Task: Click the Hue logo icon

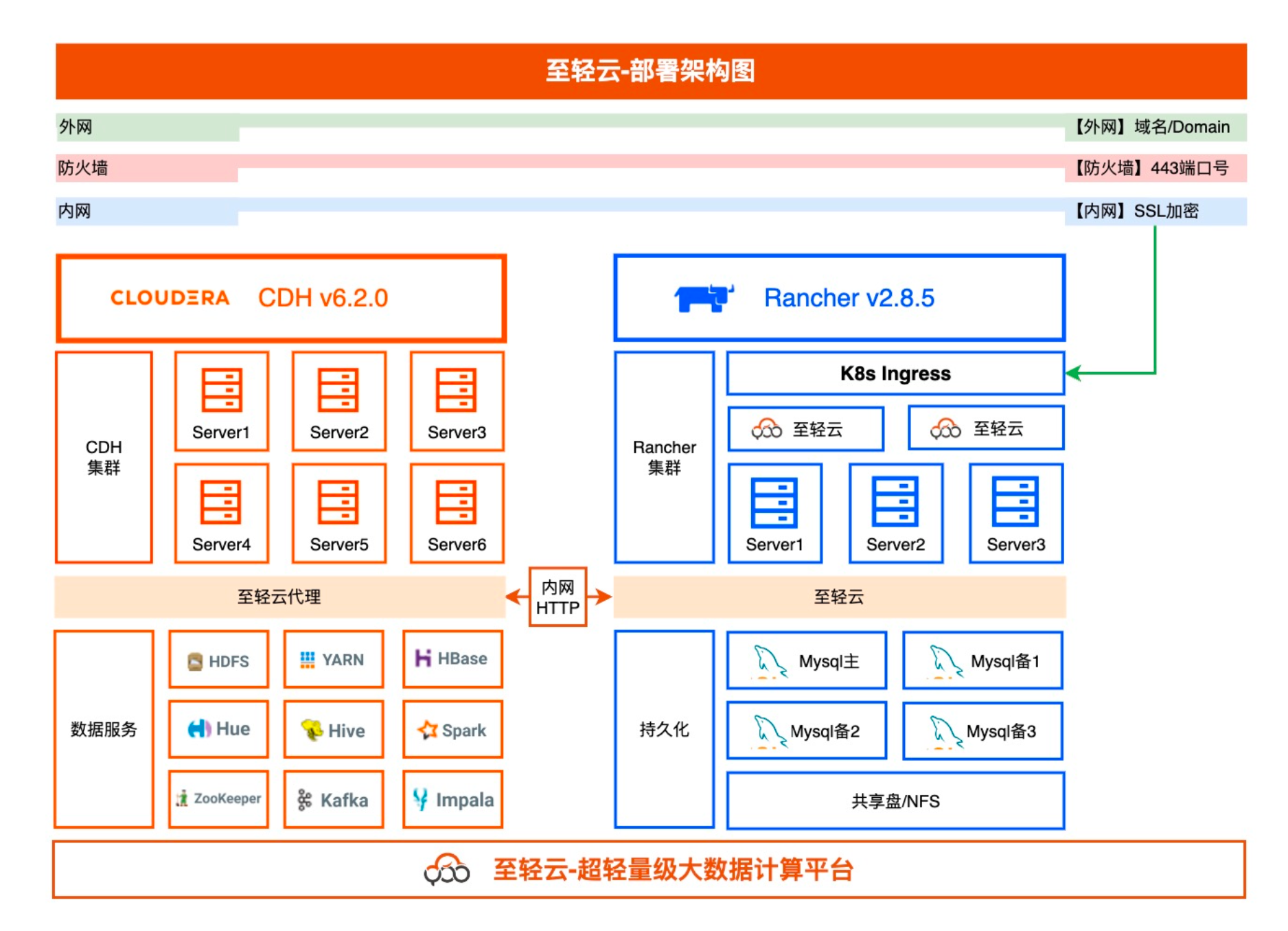Action: point(199,729)
